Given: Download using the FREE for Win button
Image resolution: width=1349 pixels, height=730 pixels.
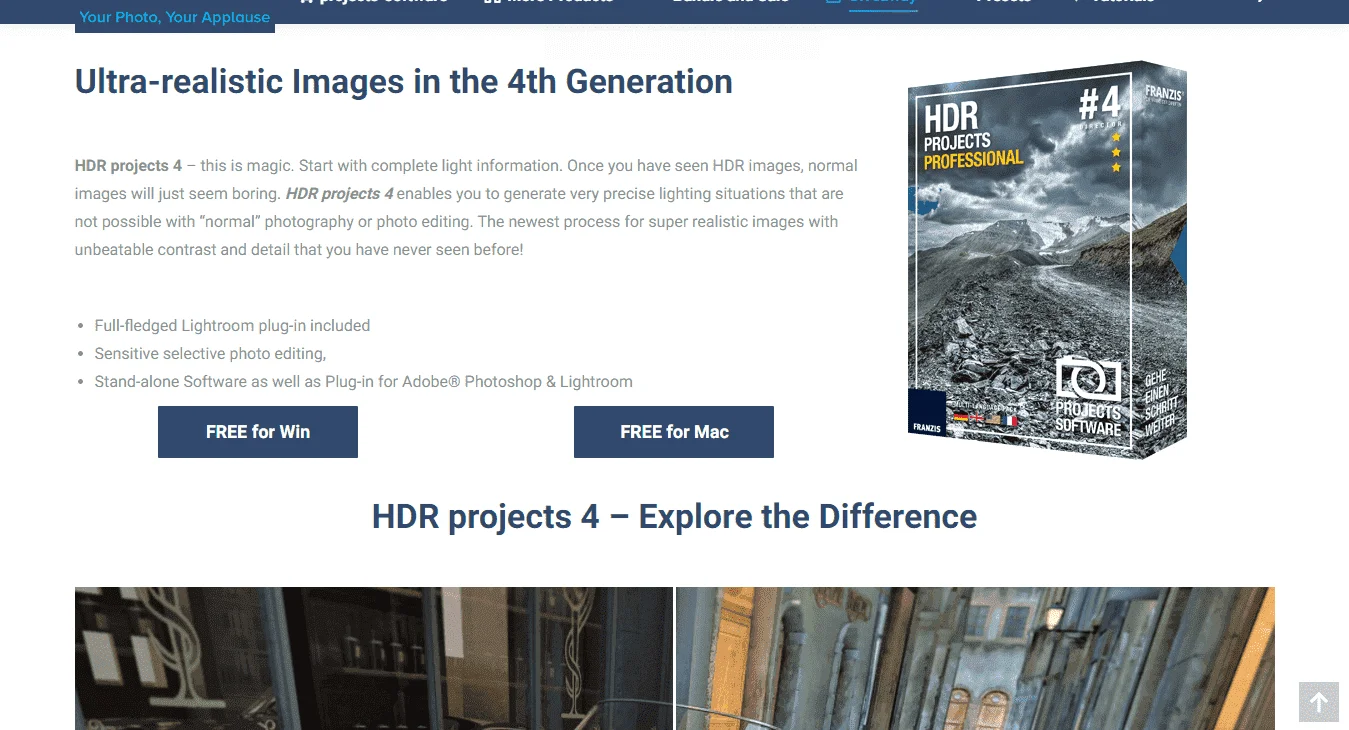Looking at the screenshot, I should (x=258, y=432).
